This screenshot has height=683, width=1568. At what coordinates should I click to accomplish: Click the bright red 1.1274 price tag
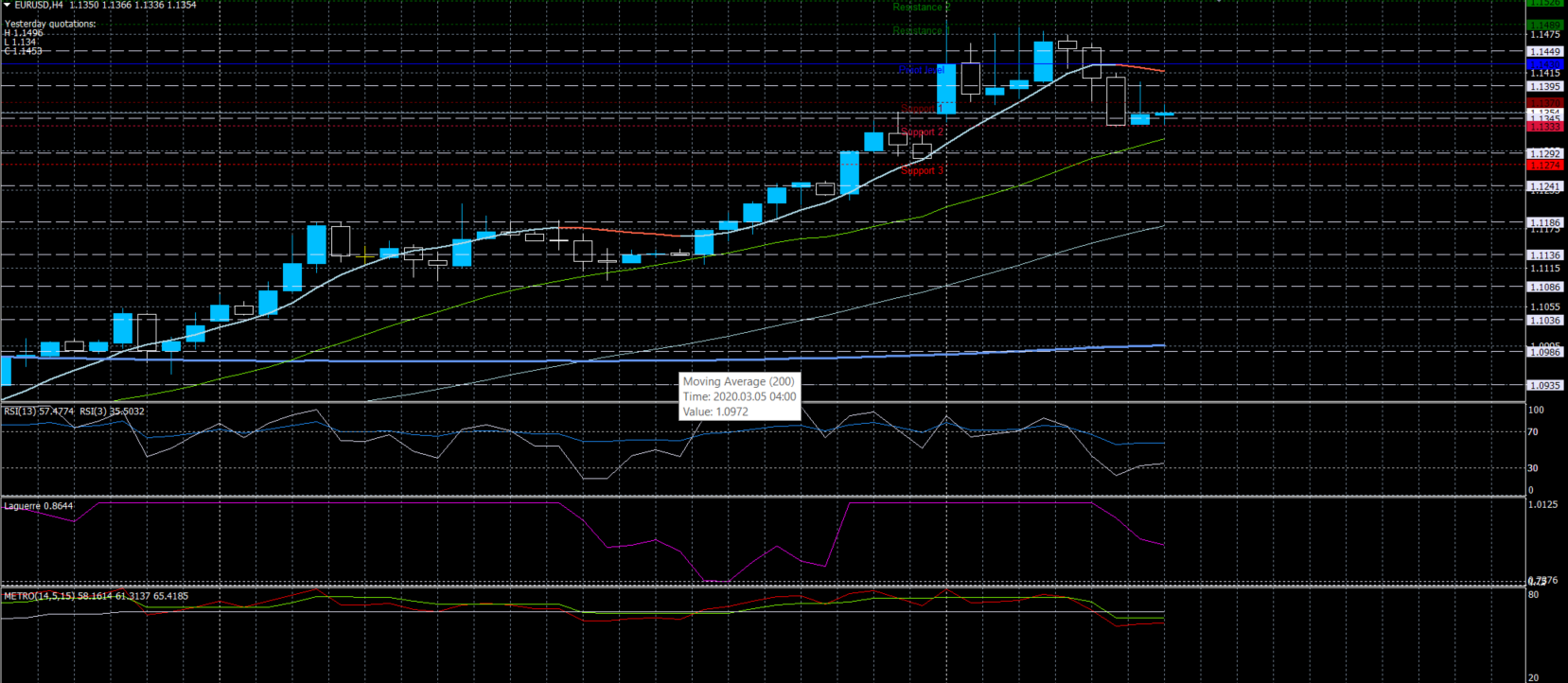click(x=1545, y=165)
